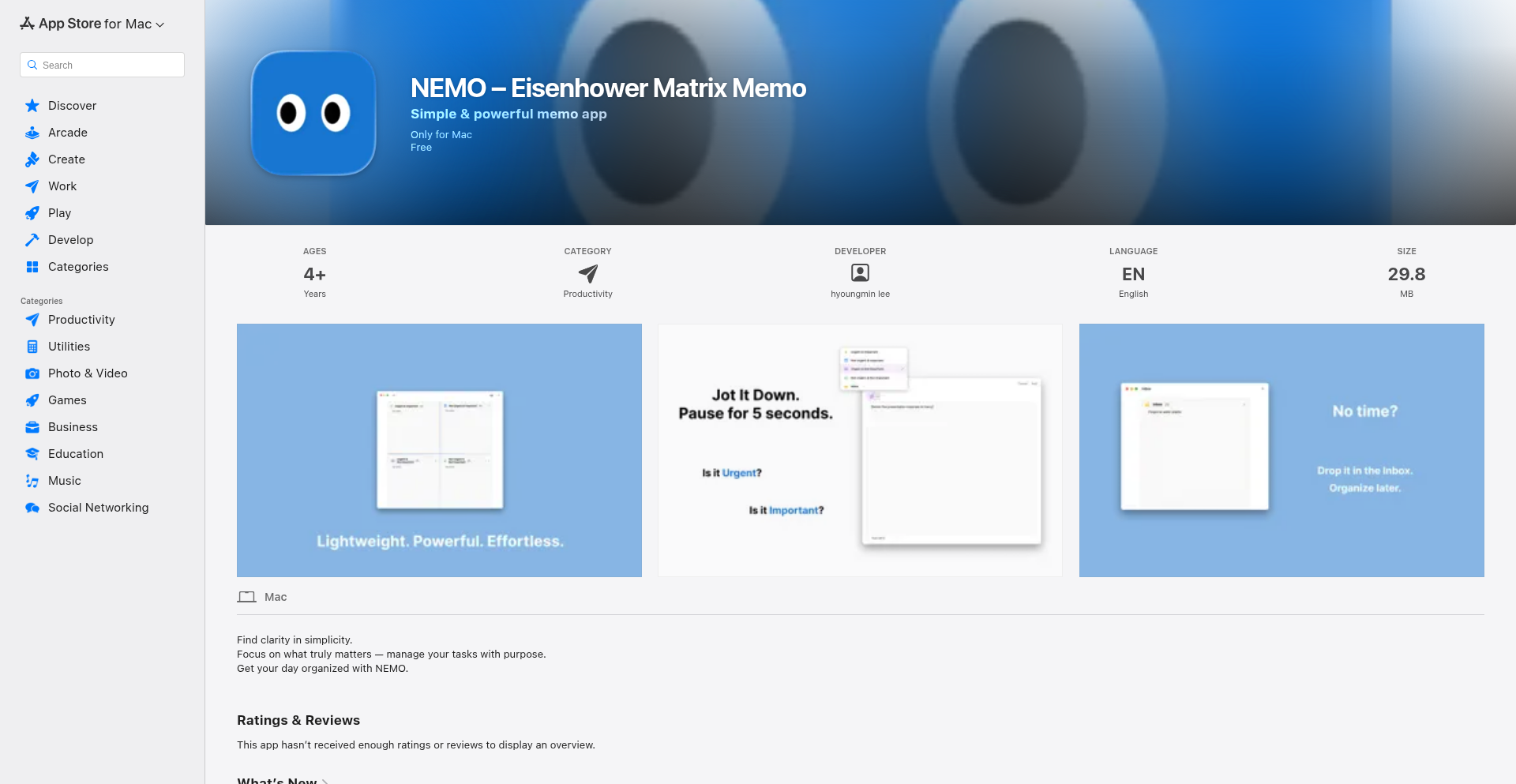
Task: Click the Only for Mac link
Action: pyautogui.click(x=441, y=134)
